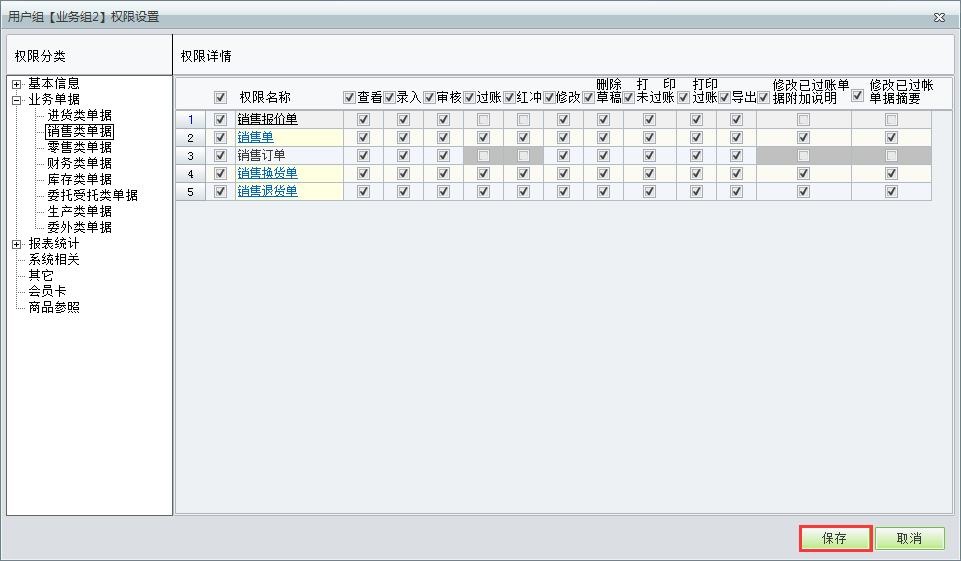This screenshot has height=561, width=961.
Task: Click the Cancel (取消) button
Action: coord(909,538)
